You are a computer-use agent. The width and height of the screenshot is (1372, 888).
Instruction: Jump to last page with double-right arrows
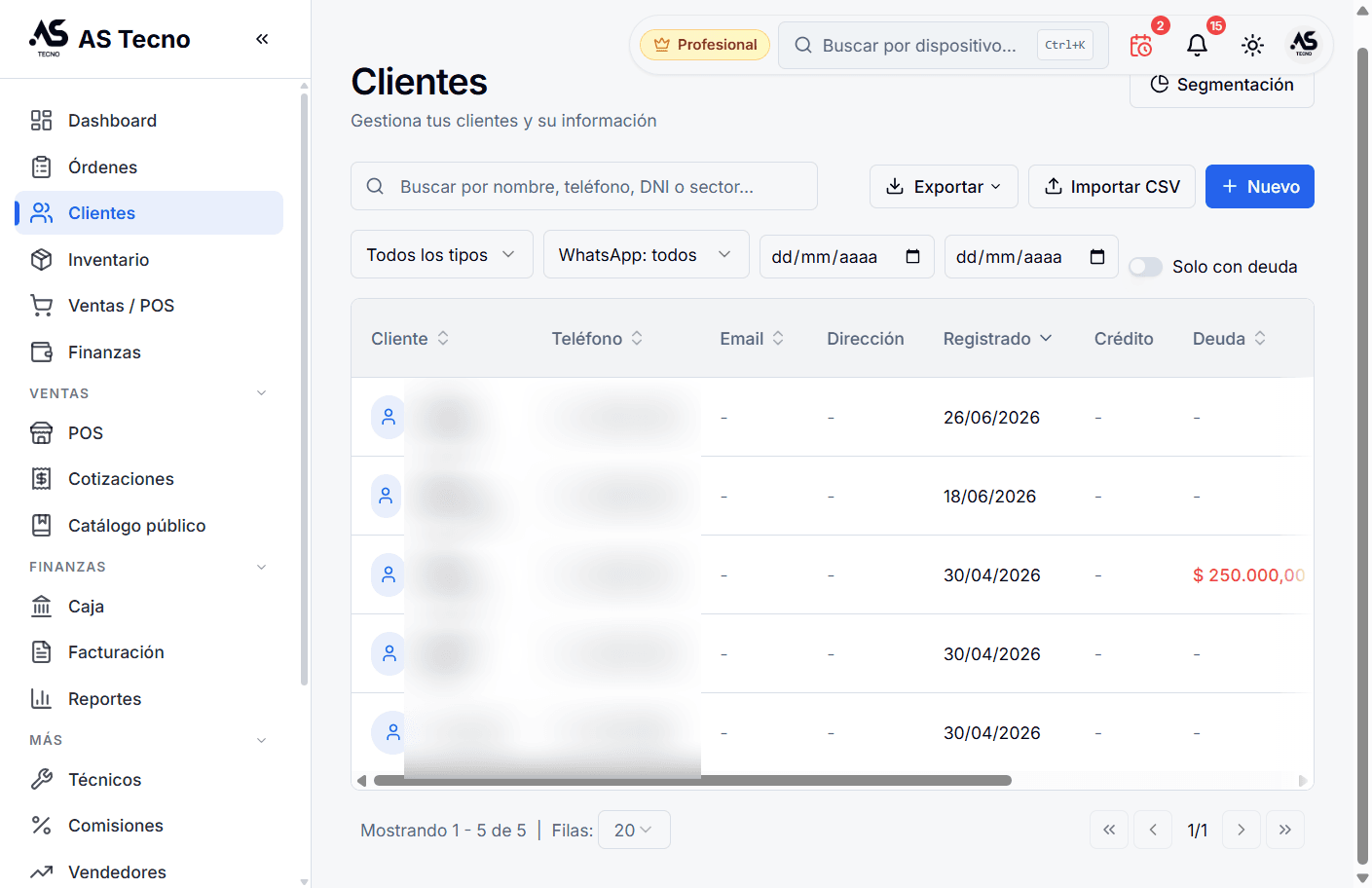pyautogui.click(x=1285, y=830)
